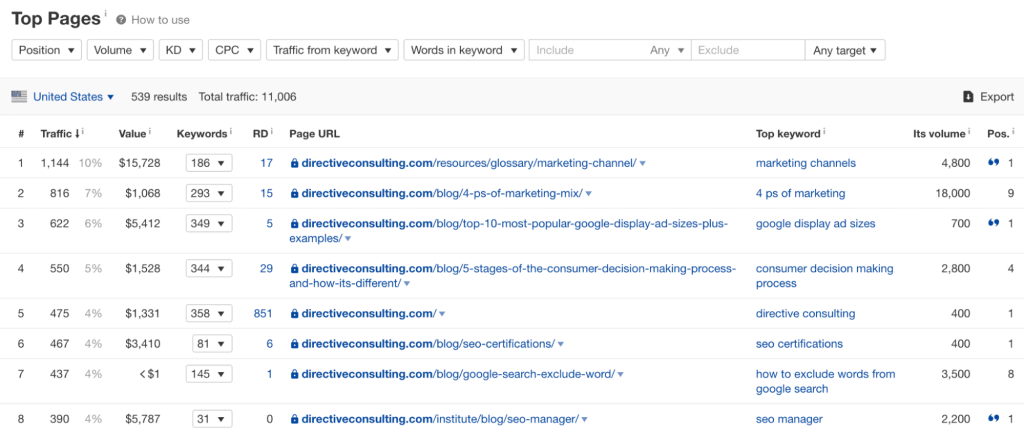Click the 29 referring domains link
1024x434 pixels.
[x=266, y=268]
